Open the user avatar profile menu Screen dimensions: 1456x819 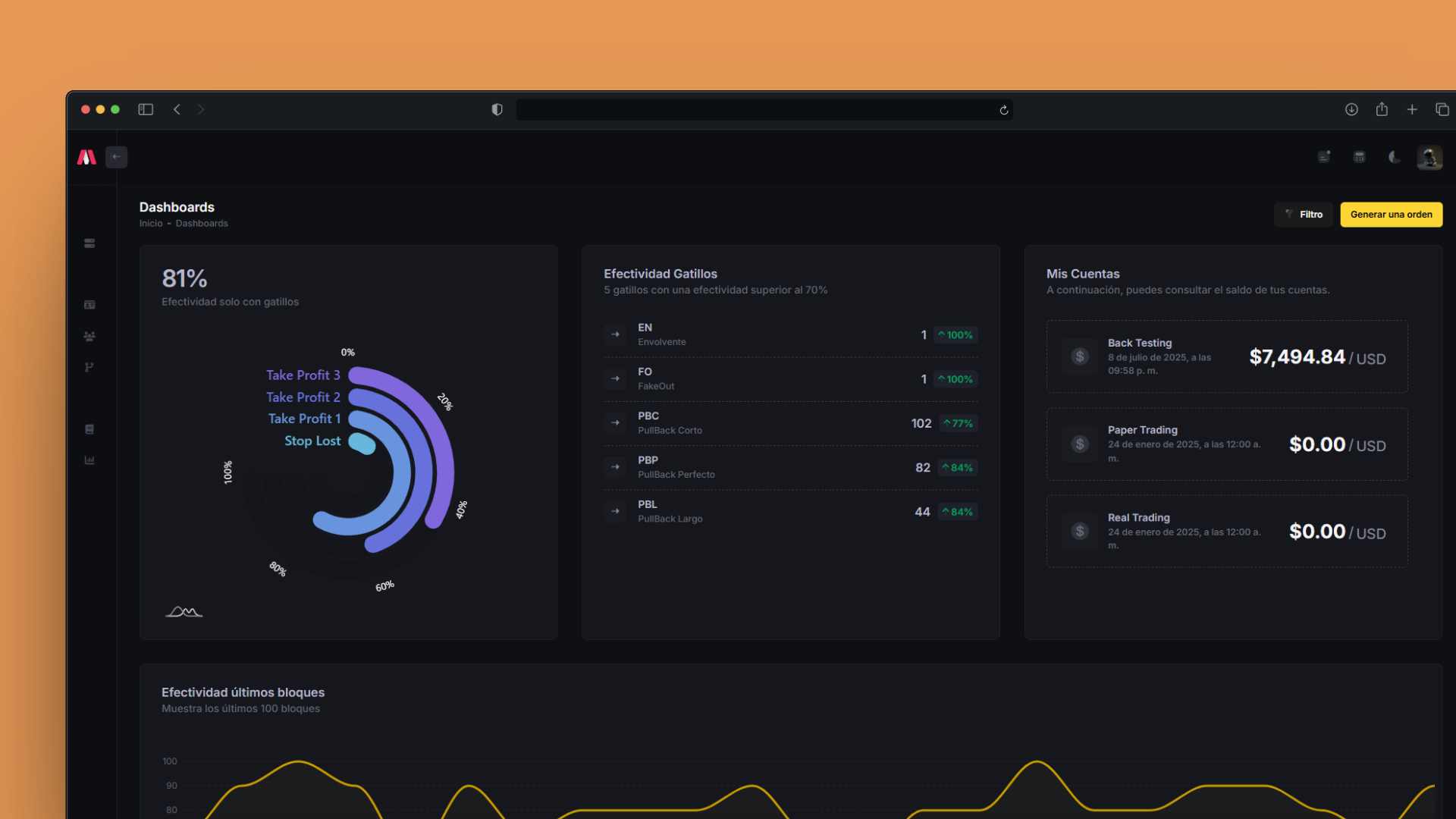coord(1429,158)
